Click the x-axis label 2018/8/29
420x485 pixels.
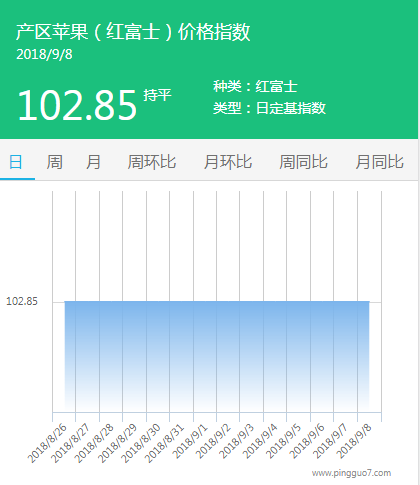(x=118, y=443)
